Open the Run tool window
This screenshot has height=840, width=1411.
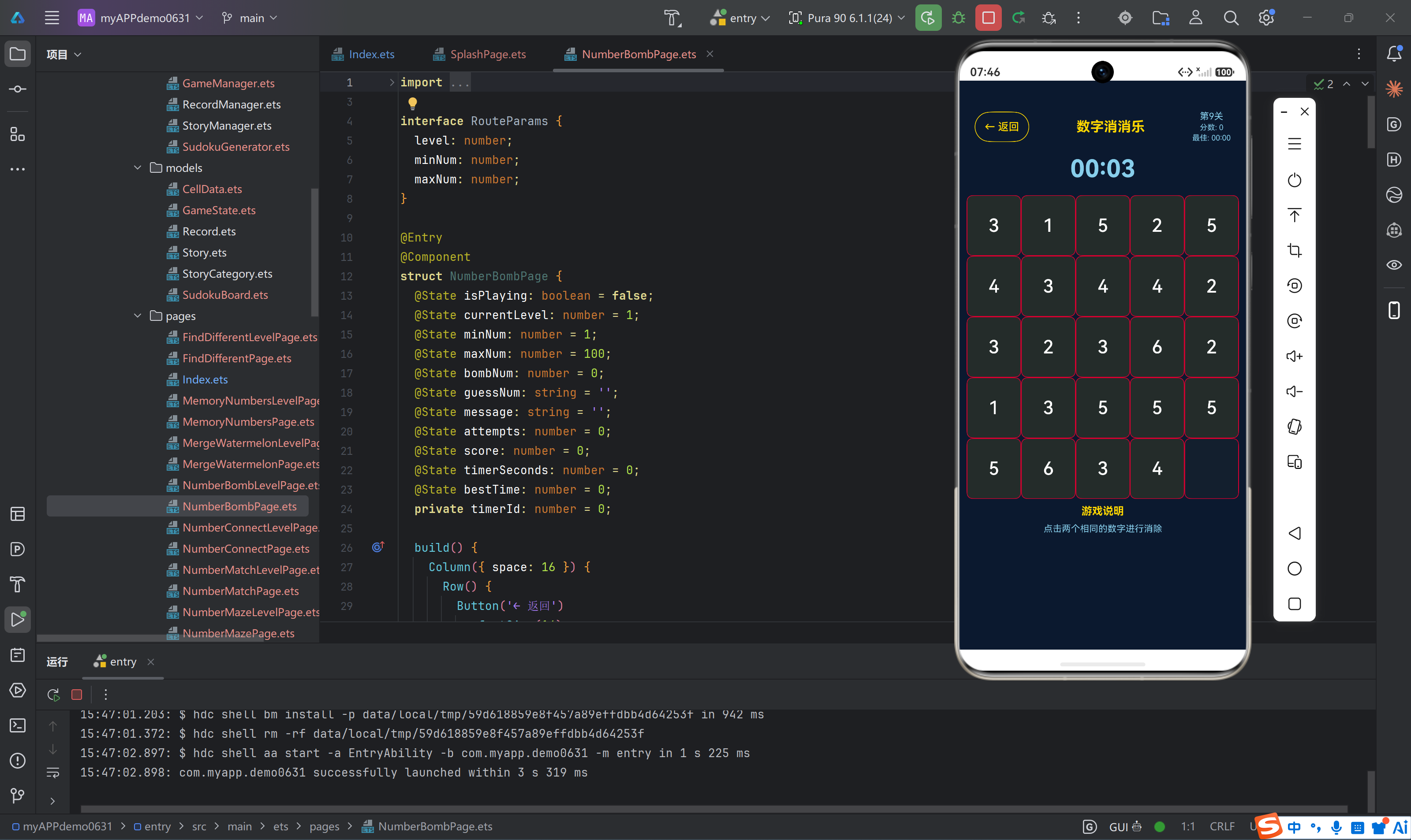coord(18,620)
